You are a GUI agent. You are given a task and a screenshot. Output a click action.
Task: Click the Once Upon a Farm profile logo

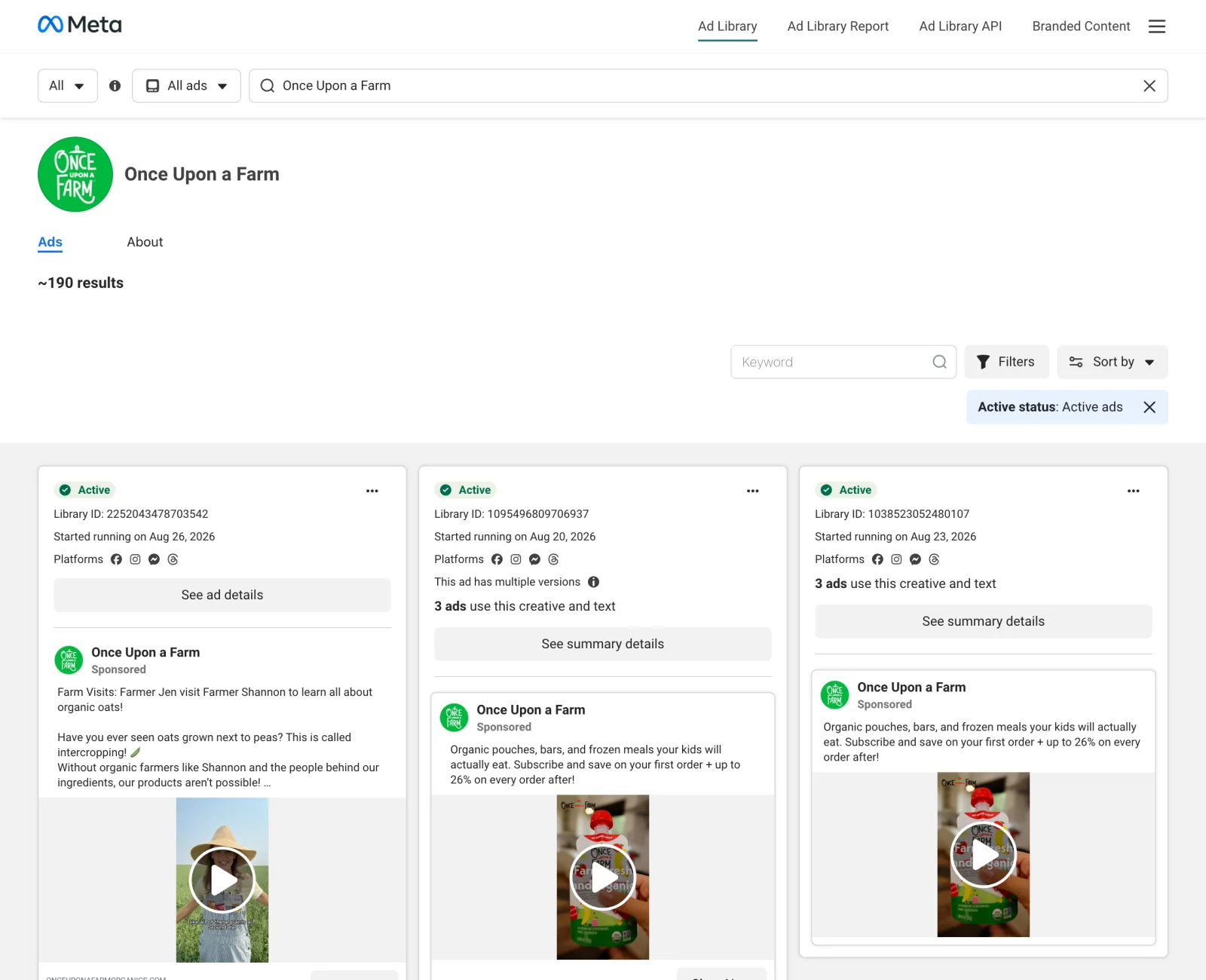(75, 174)
